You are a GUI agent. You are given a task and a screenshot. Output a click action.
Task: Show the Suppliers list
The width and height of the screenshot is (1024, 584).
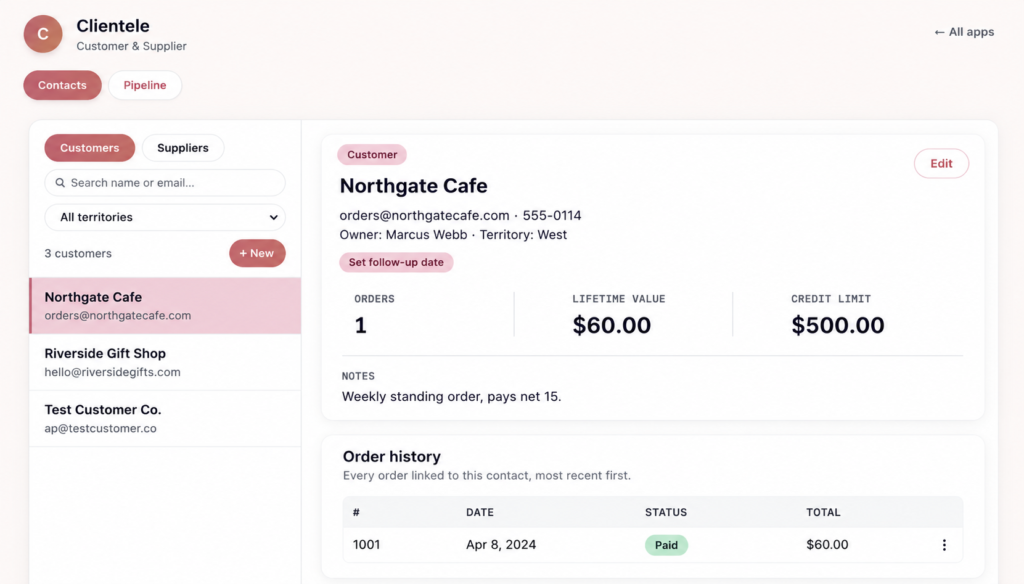183,148
